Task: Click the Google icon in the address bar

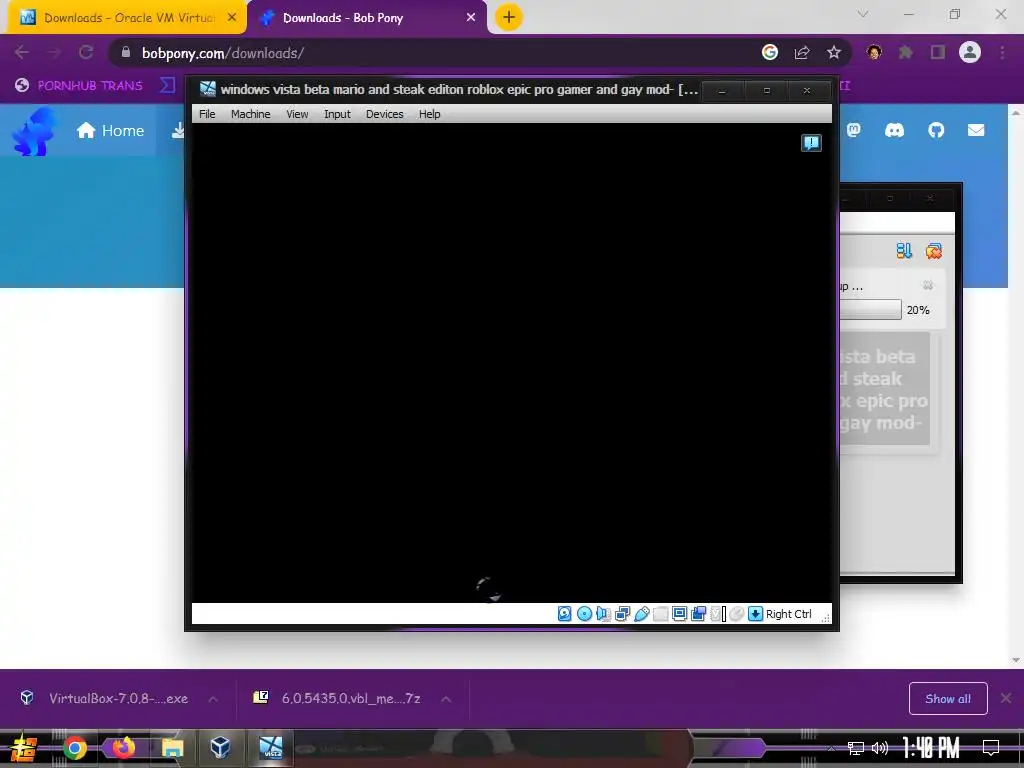Action: (770, 52)
